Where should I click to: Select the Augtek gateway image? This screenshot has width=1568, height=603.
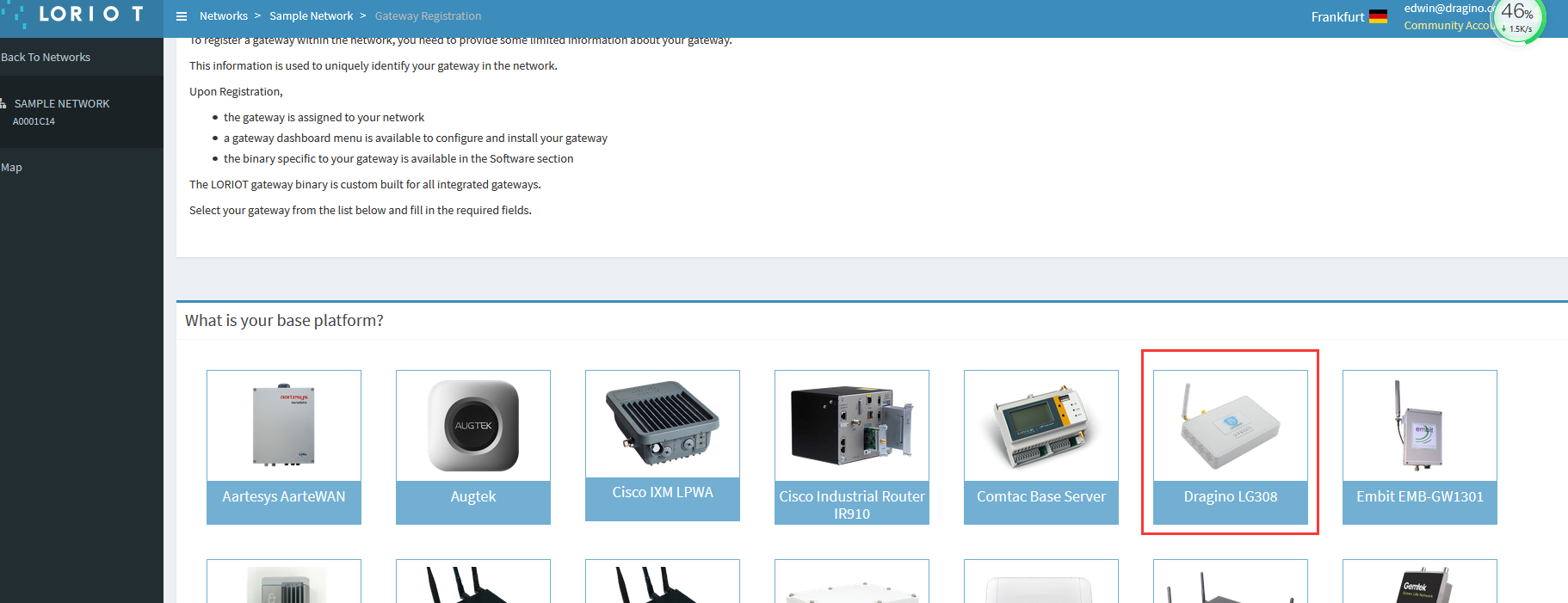point(473,426)
